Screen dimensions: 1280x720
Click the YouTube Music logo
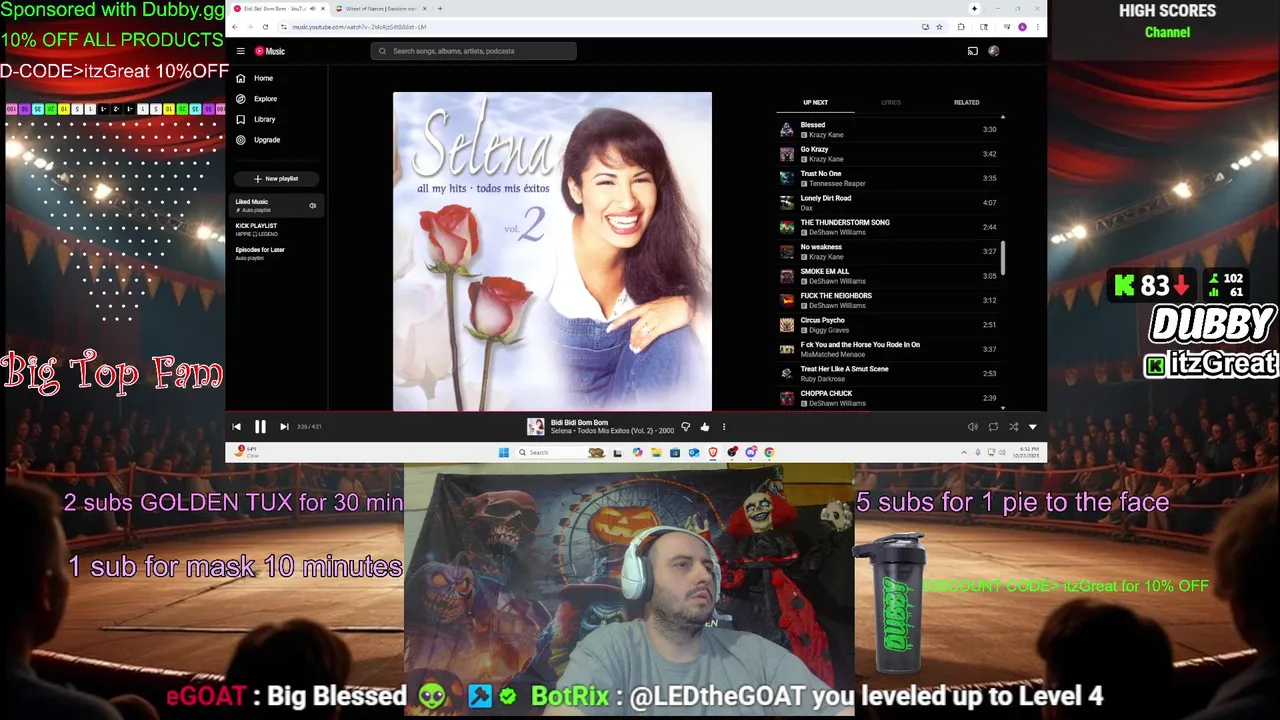269,51
